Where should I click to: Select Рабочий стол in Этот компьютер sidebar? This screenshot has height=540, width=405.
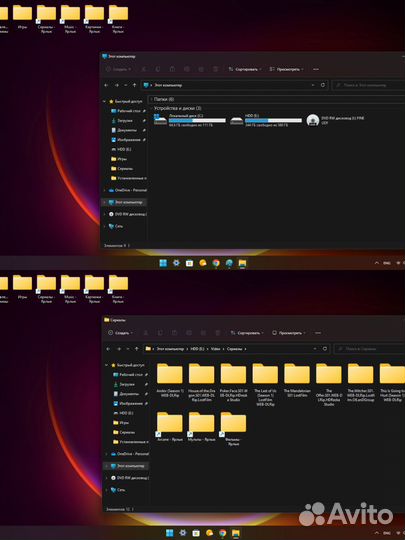[128, 111]
